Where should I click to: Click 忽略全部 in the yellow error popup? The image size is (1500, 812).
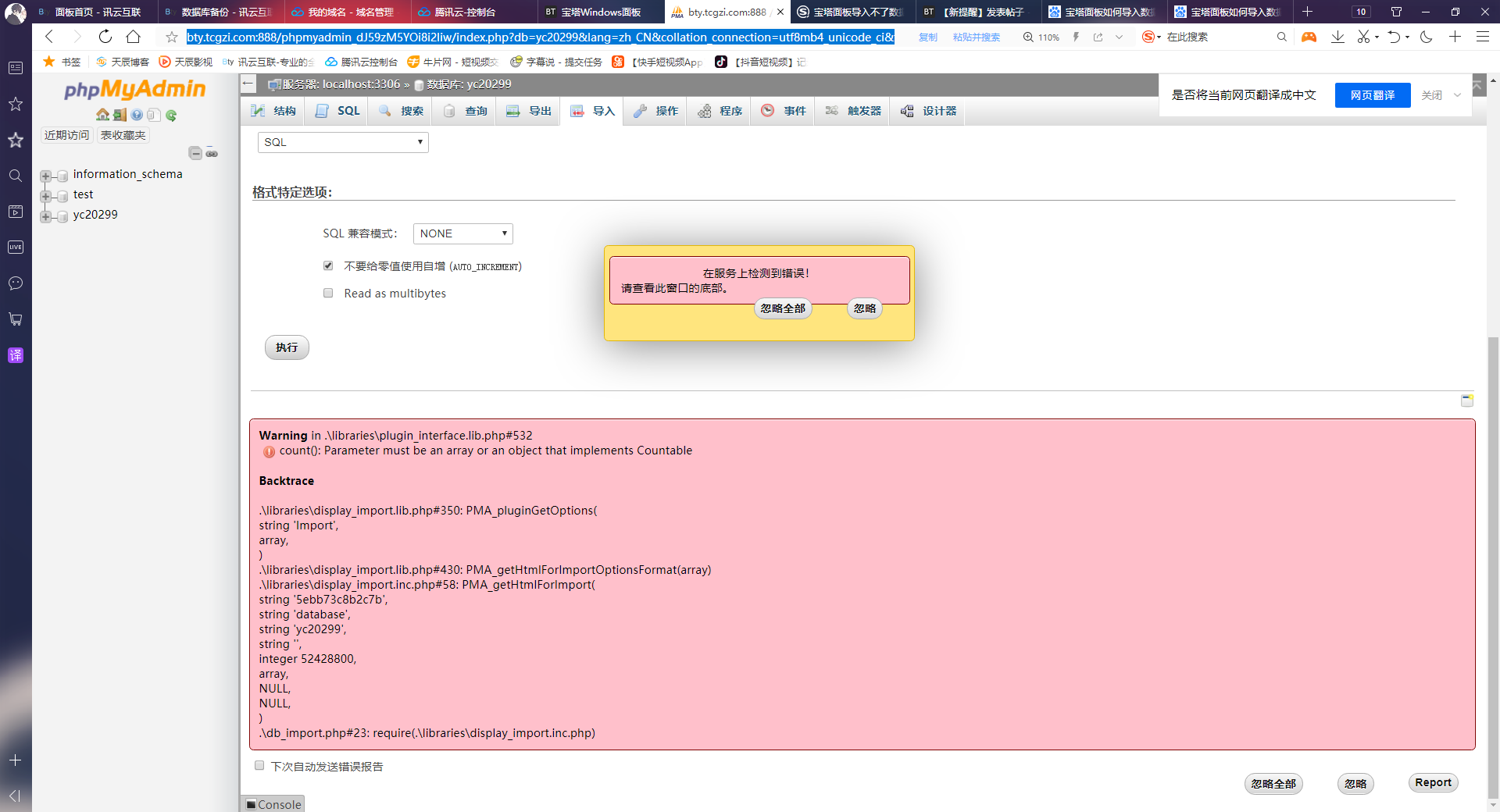[x=783, y=308]
